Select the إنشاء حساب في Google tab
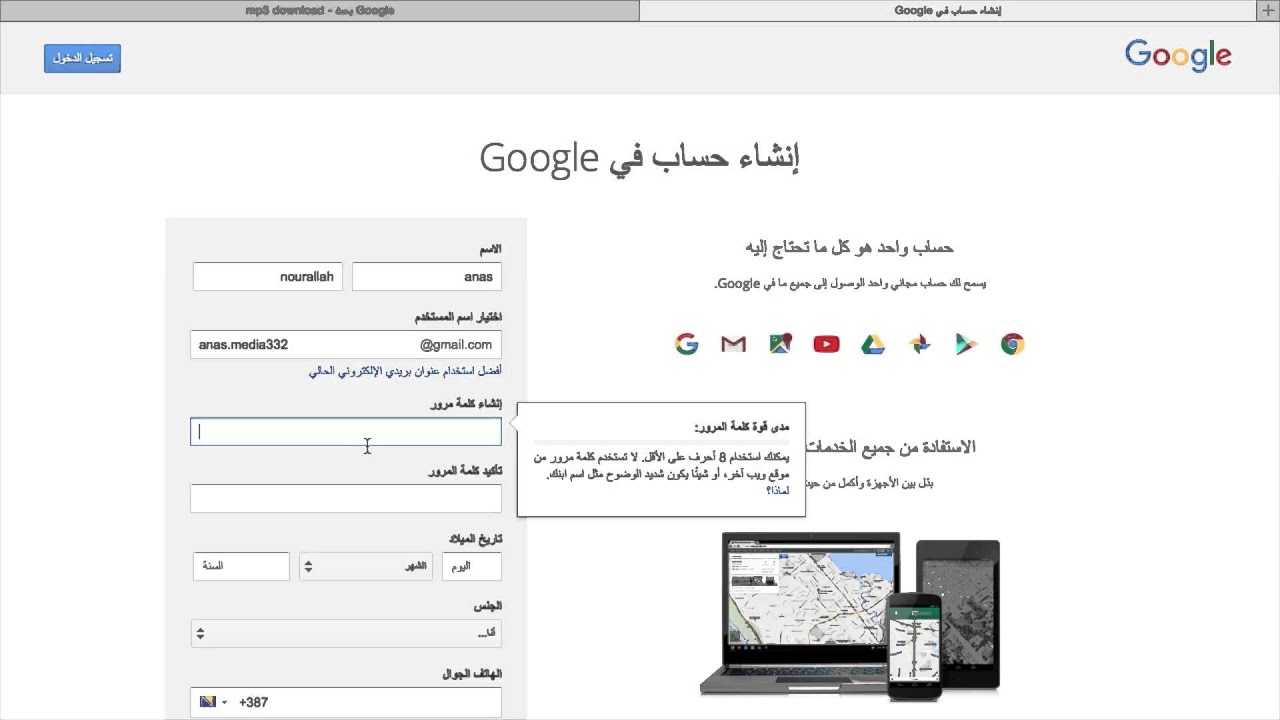The height and width of the screenshot is (720, 1280). point(948,10)
